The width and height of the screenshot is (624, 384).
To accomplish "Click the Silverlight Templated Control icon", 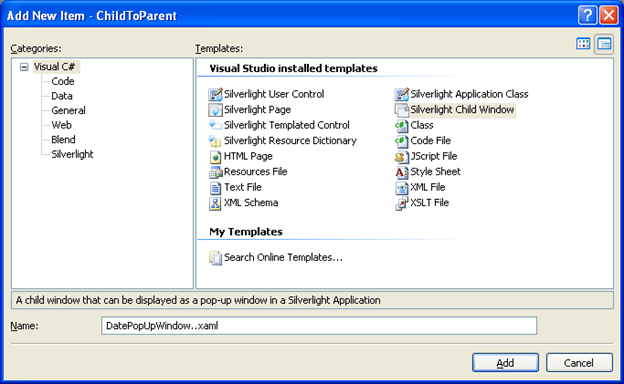I will 215,125.
